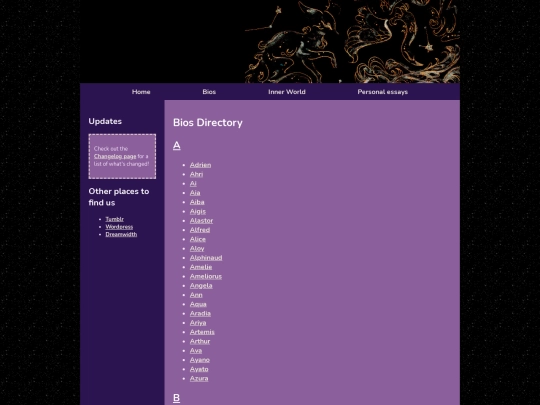Open Ameliorus's bio

click(x=206, y=277)
